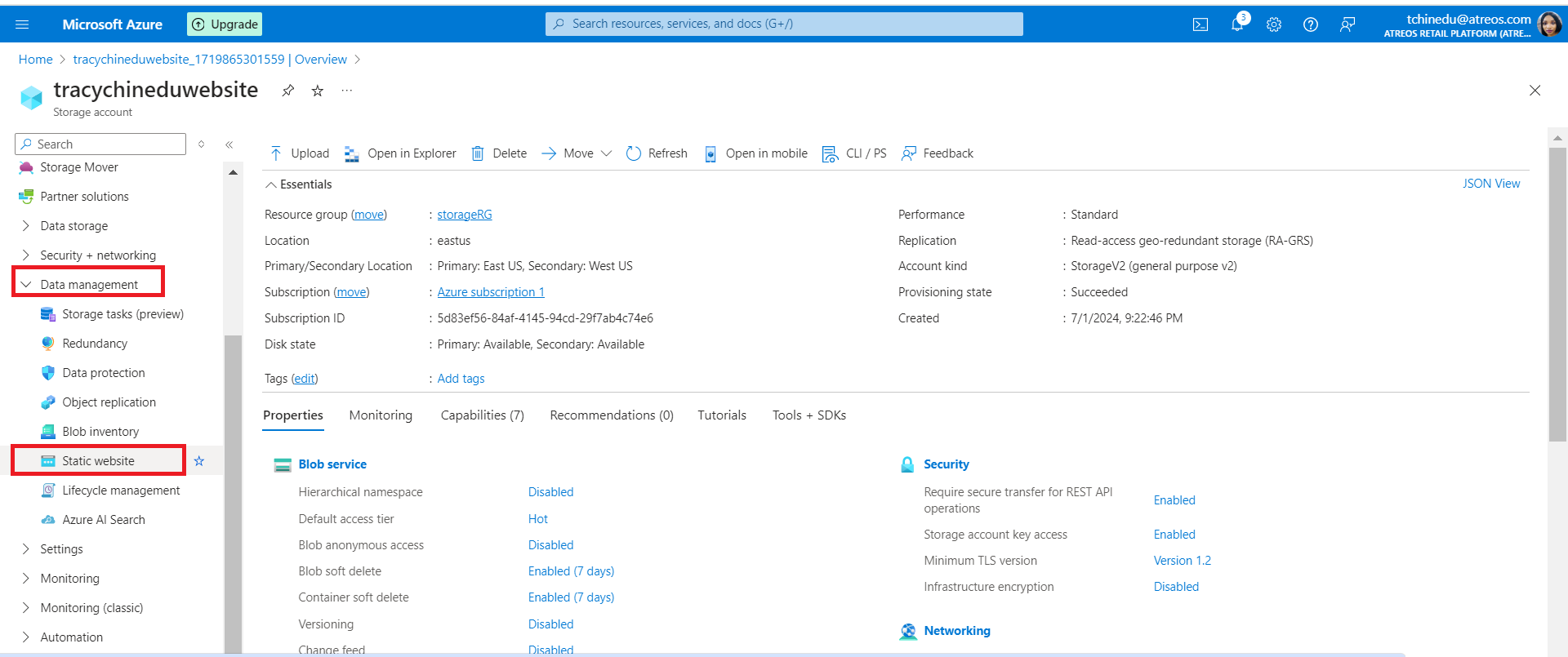Open the Azure portal hamburger menu
The height and width of the screenshot is (657, 1568).
(x=22, y=24)
